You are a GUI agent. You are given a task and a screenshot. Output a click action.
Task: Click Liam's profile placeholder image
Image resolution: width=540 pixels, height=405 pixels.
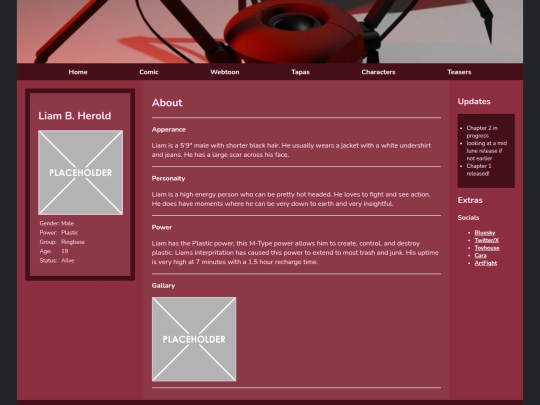(x=81, y=173)
